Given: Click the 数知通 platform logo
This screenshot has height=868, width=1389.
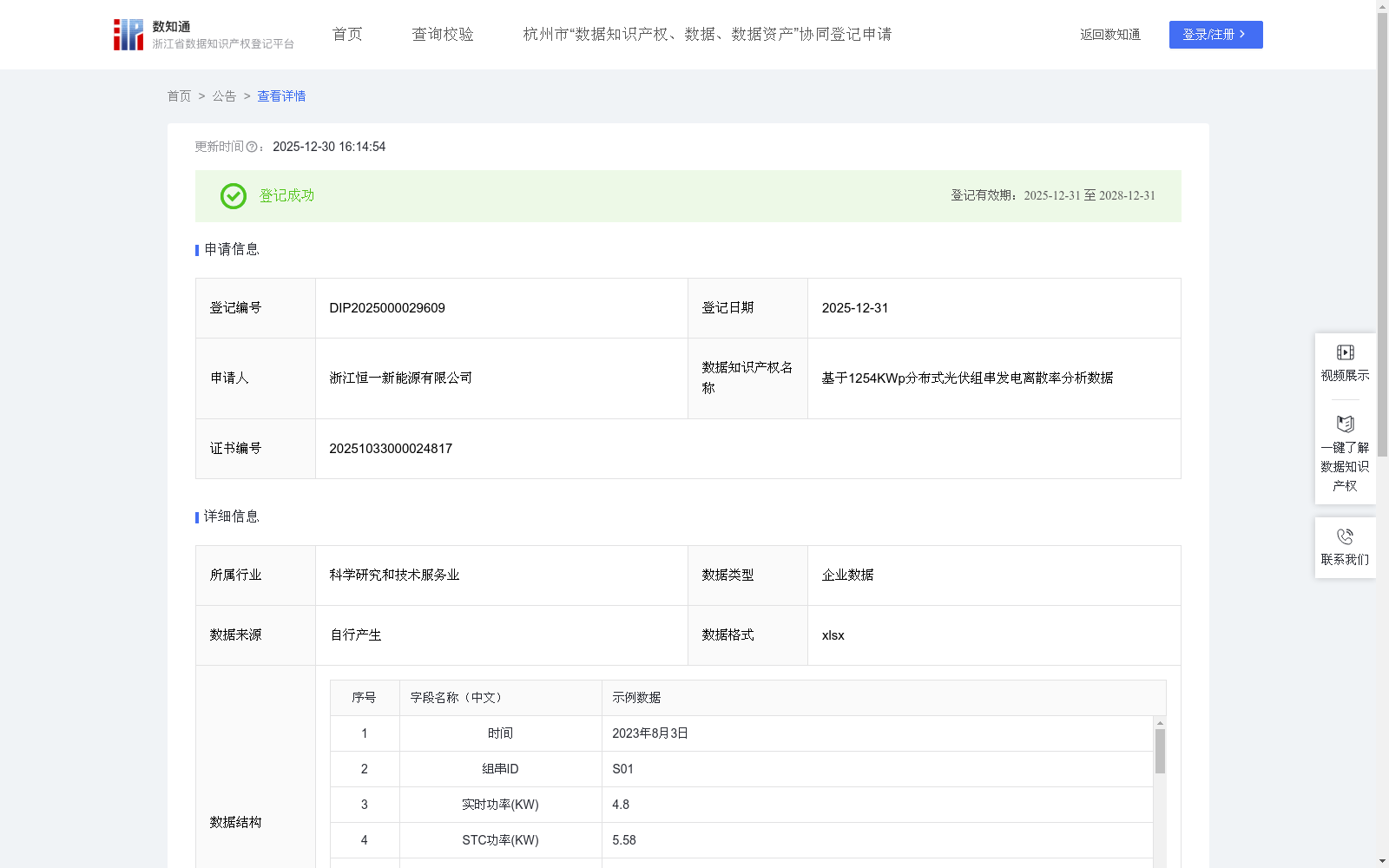Looking at the screenshot, I should tap(203, 35).
